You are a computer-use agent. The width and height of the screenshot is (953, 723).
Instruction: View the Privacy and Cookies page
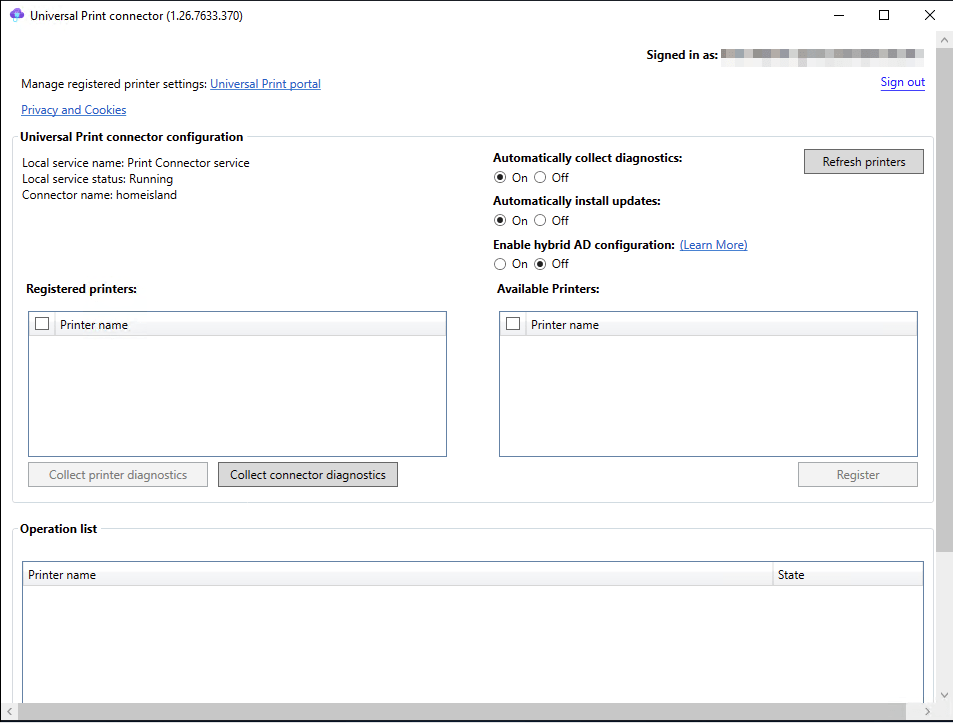pyautogui.click(x=73, y=109)
